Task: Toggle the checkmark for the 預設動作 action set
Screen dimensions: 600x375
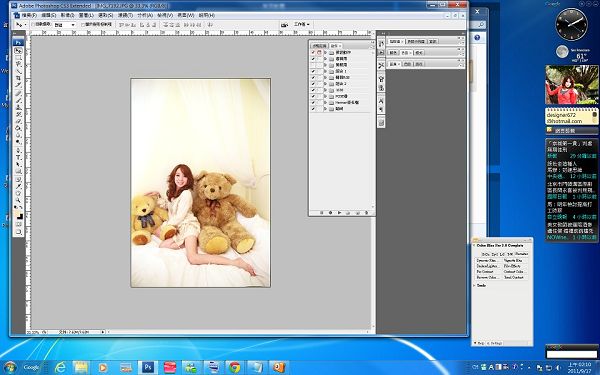Action: click(313, 52)
